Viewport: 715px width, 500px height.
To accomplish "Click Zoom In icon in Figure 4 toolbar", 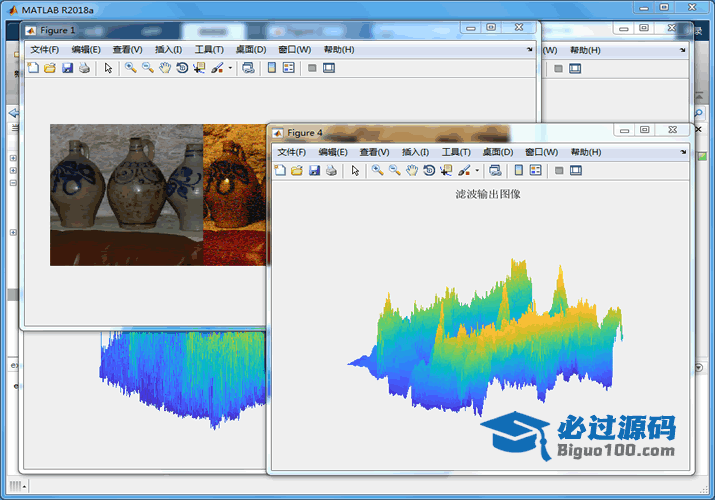I will [377, 171].
